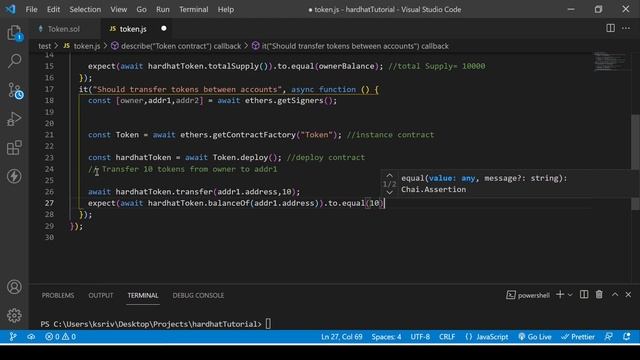640x360 pixels.
Task: Click the powershell terminal label
Action: [528, 295]
